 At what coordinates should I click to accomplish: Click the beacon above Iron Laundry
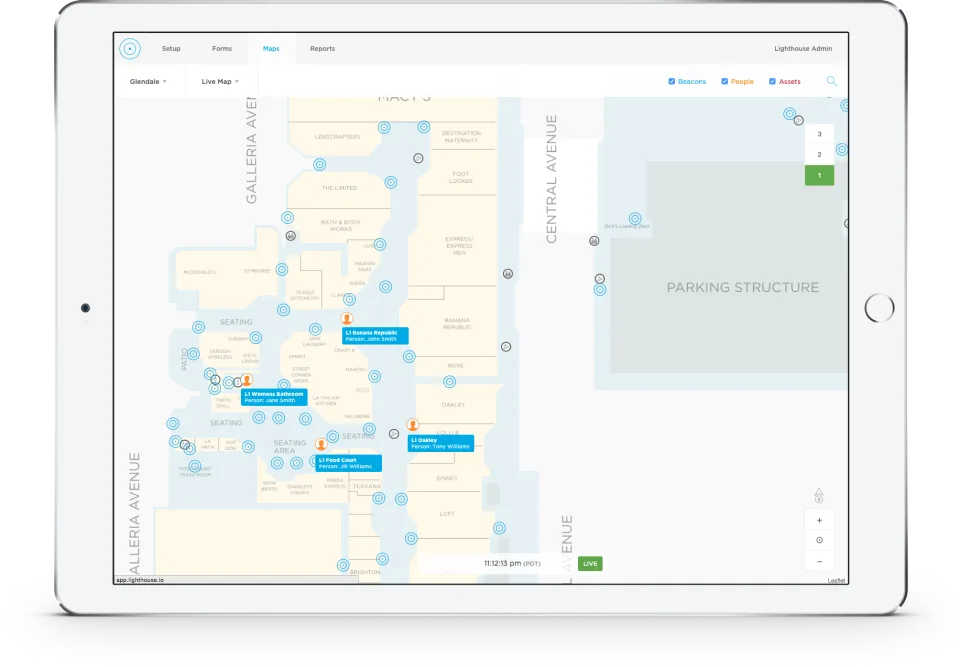(x=315, y=330)
